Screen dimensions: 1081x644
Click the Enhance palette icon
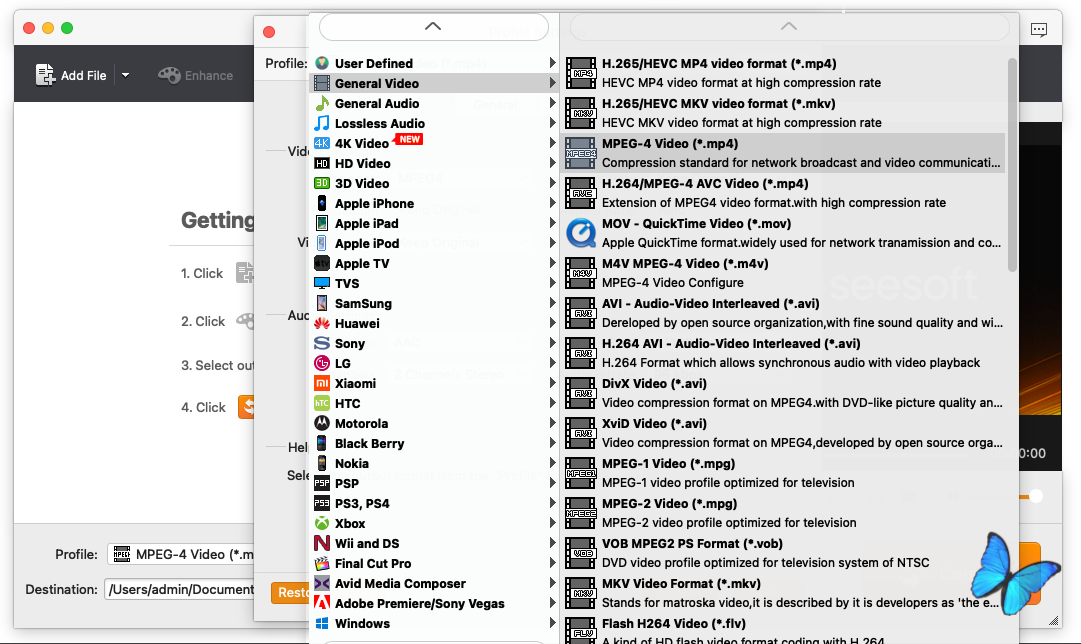(169, 75)
